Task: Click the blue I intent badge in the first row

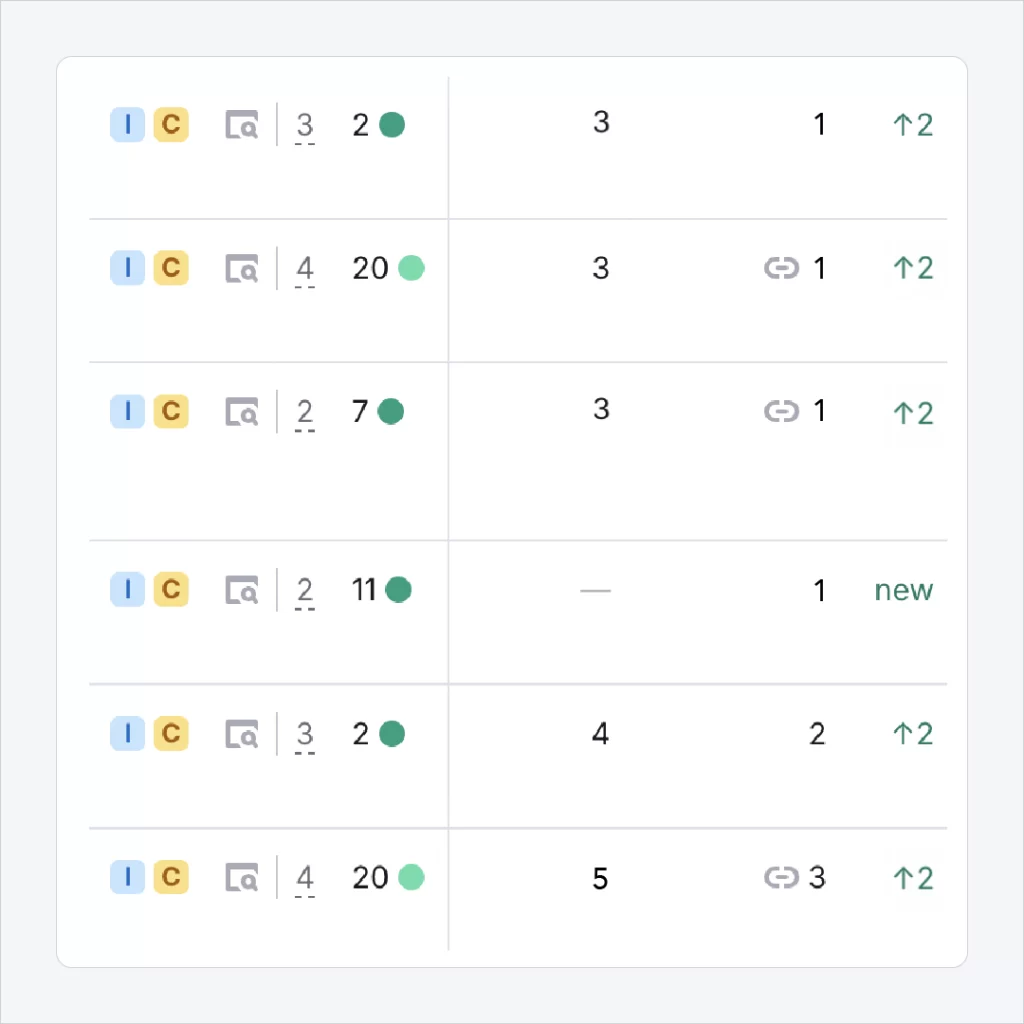Action: [x=127, y=125]
